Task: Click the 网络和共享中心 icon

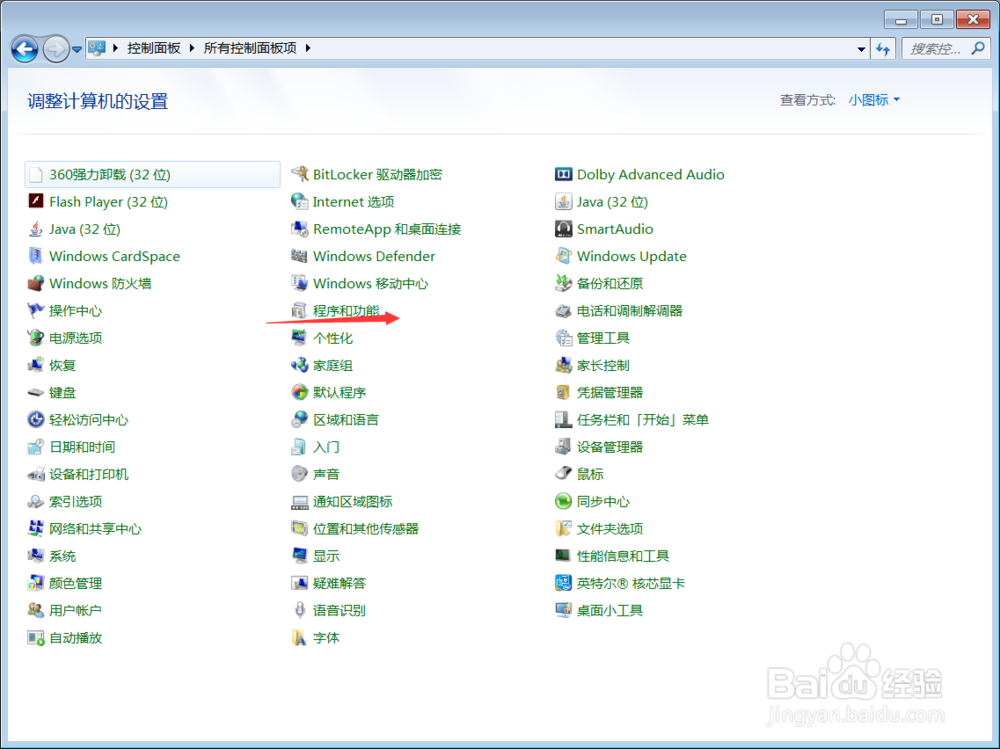Action: coord(36,528)
